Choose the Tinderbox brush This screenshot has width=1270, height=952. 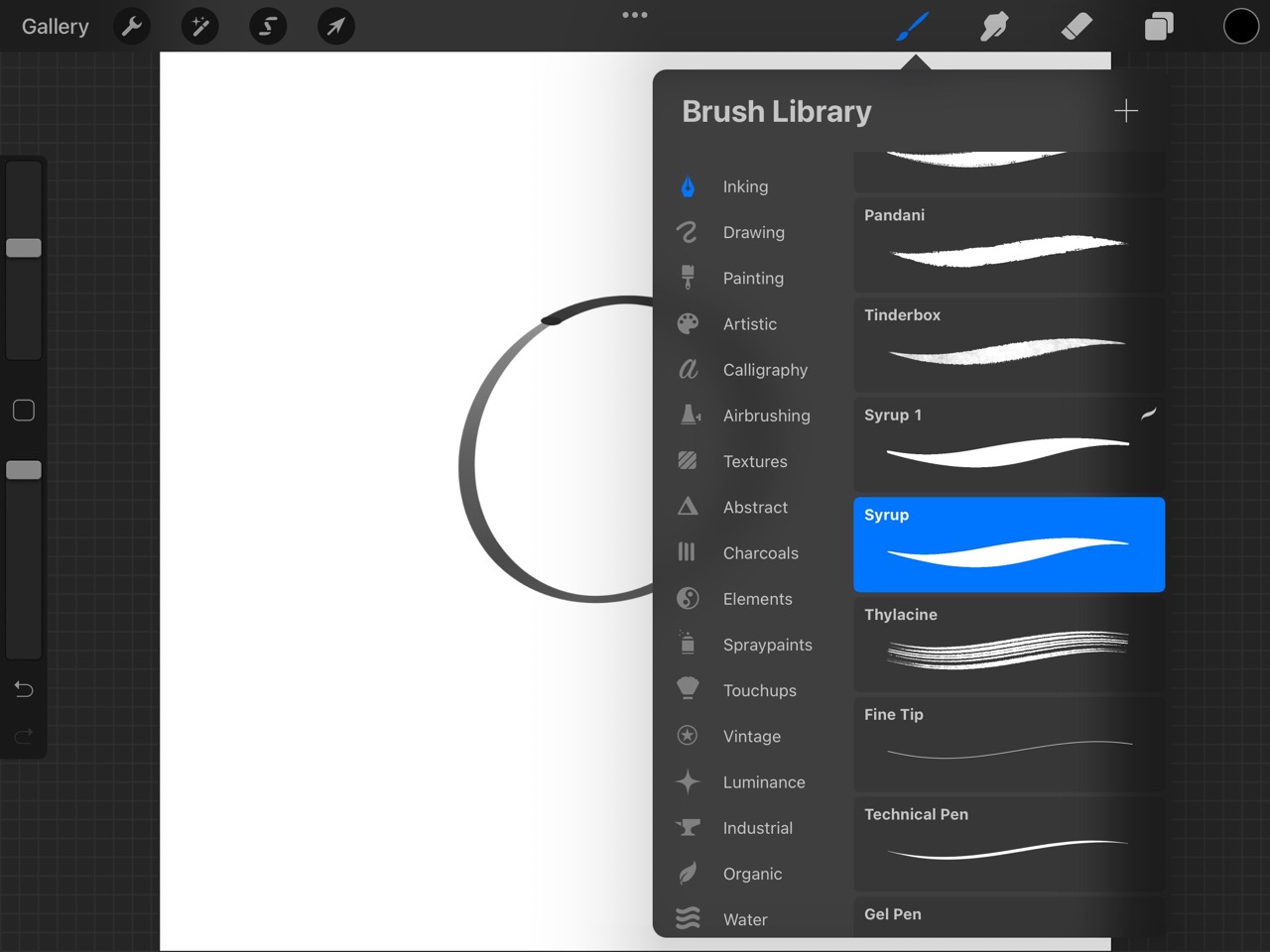tap(1009, 344)
